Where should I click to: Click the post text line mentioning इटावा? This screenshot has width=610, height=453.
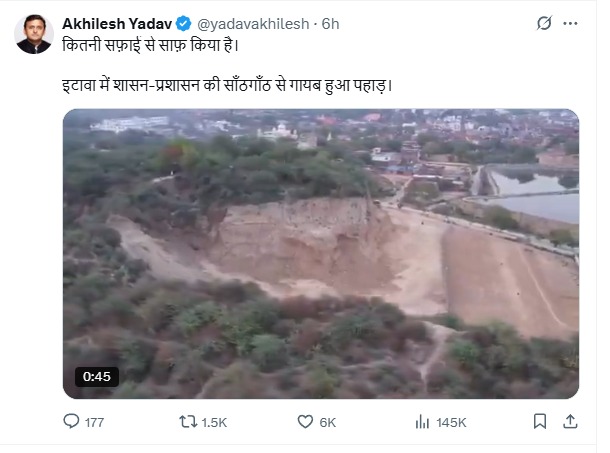(226, 85)
